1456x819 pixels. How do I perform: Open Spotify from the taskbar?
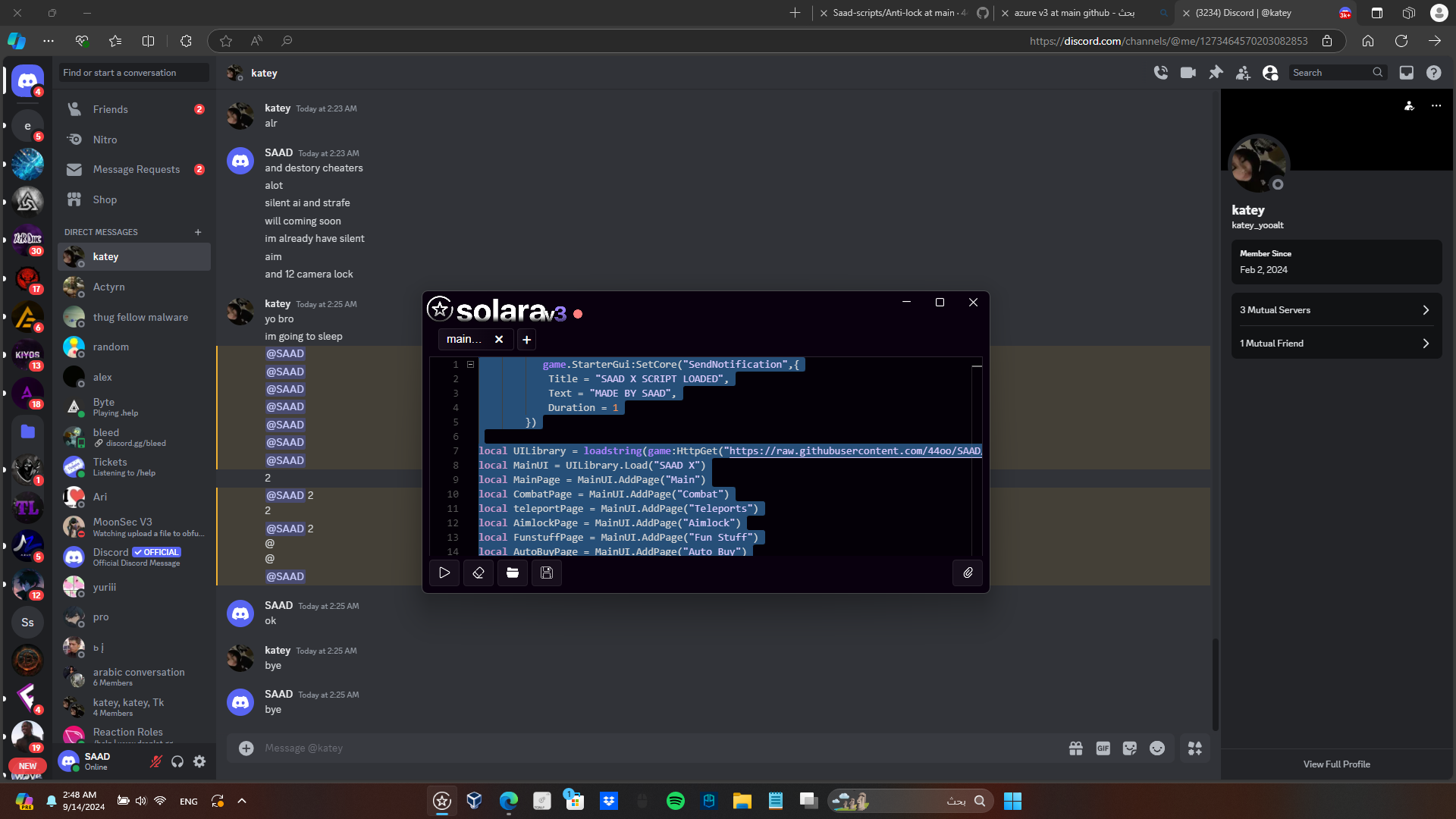coord(675,801)
